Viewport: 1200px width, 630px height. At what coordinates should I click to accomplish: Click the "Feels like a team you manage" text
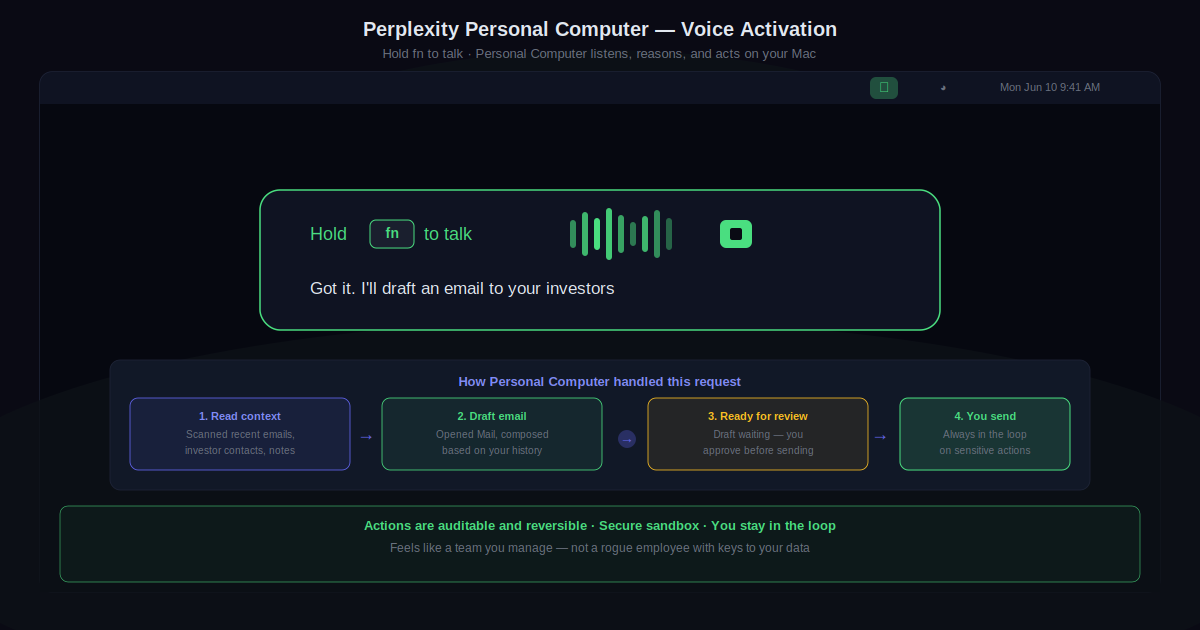coord(600,548)
